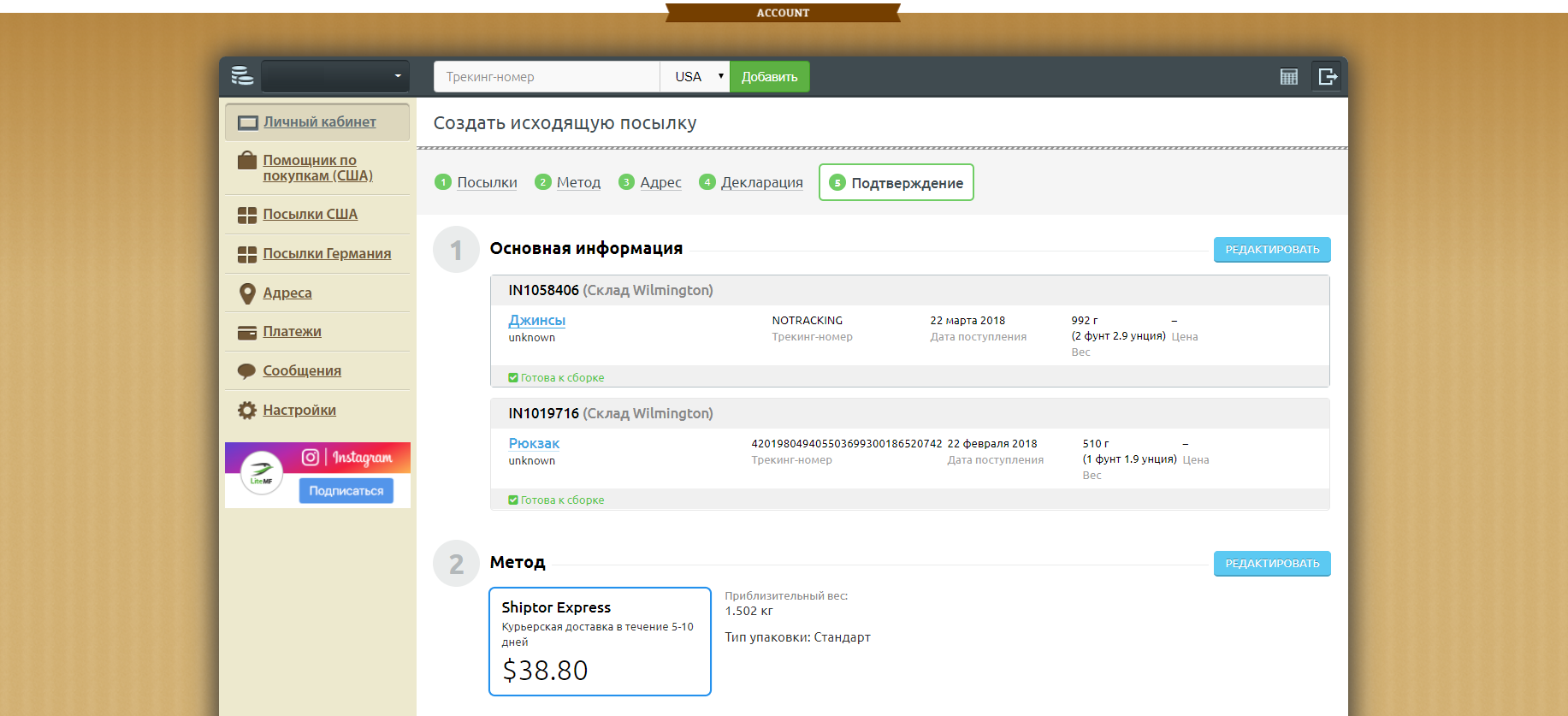
Task: Click the speech bubble Сообщения icon
Action: pyautogui.click(x=247, y=371)
